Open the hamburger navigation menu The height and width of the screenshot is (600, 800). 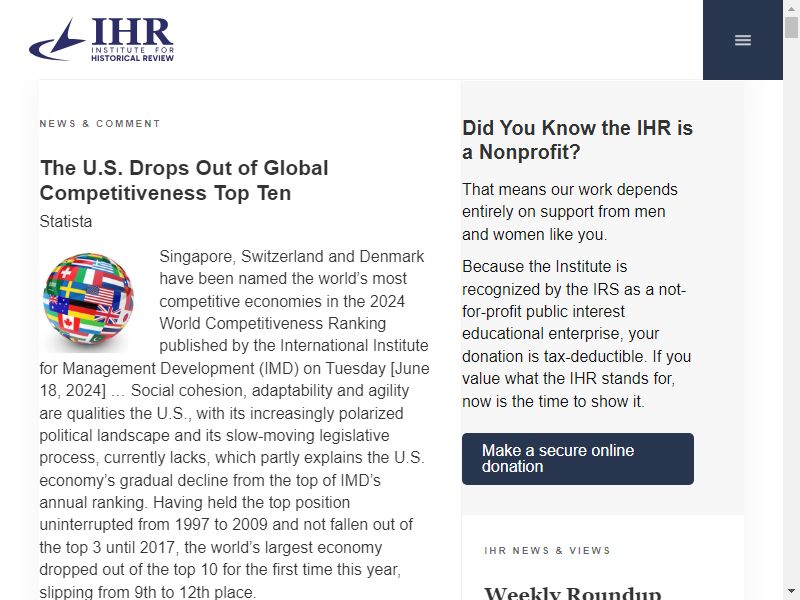click(742, 40)
